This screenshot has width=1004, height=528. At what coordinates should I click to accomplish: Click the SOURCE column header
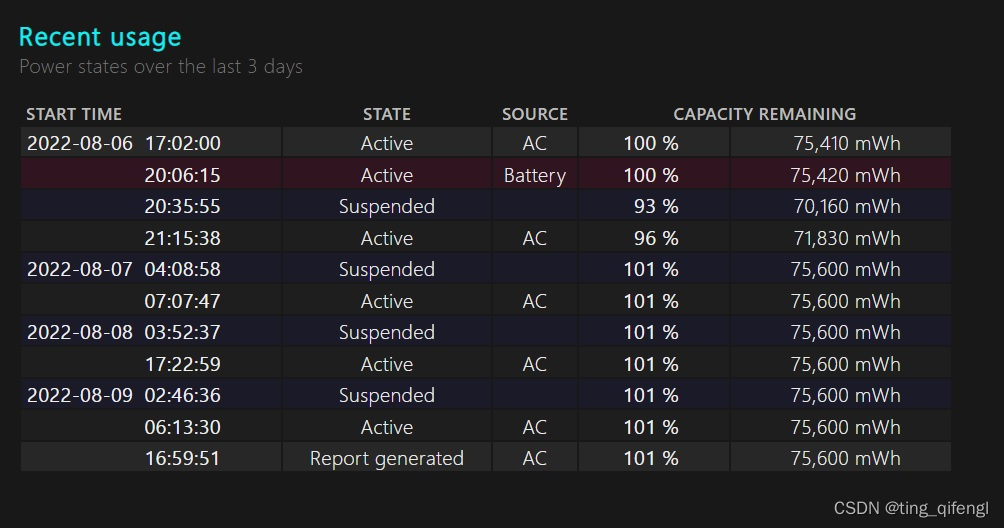coord(534,114)
